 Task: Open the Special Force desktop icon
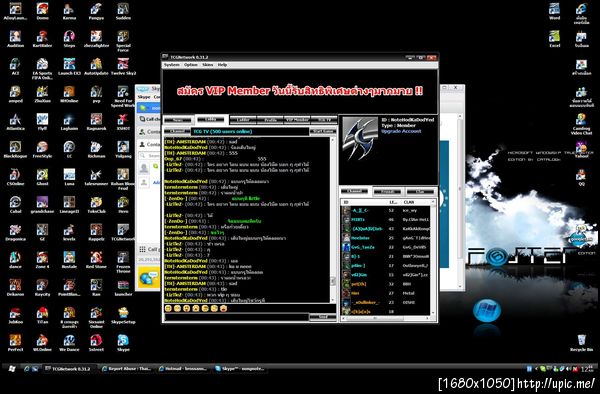pos(123,41)
